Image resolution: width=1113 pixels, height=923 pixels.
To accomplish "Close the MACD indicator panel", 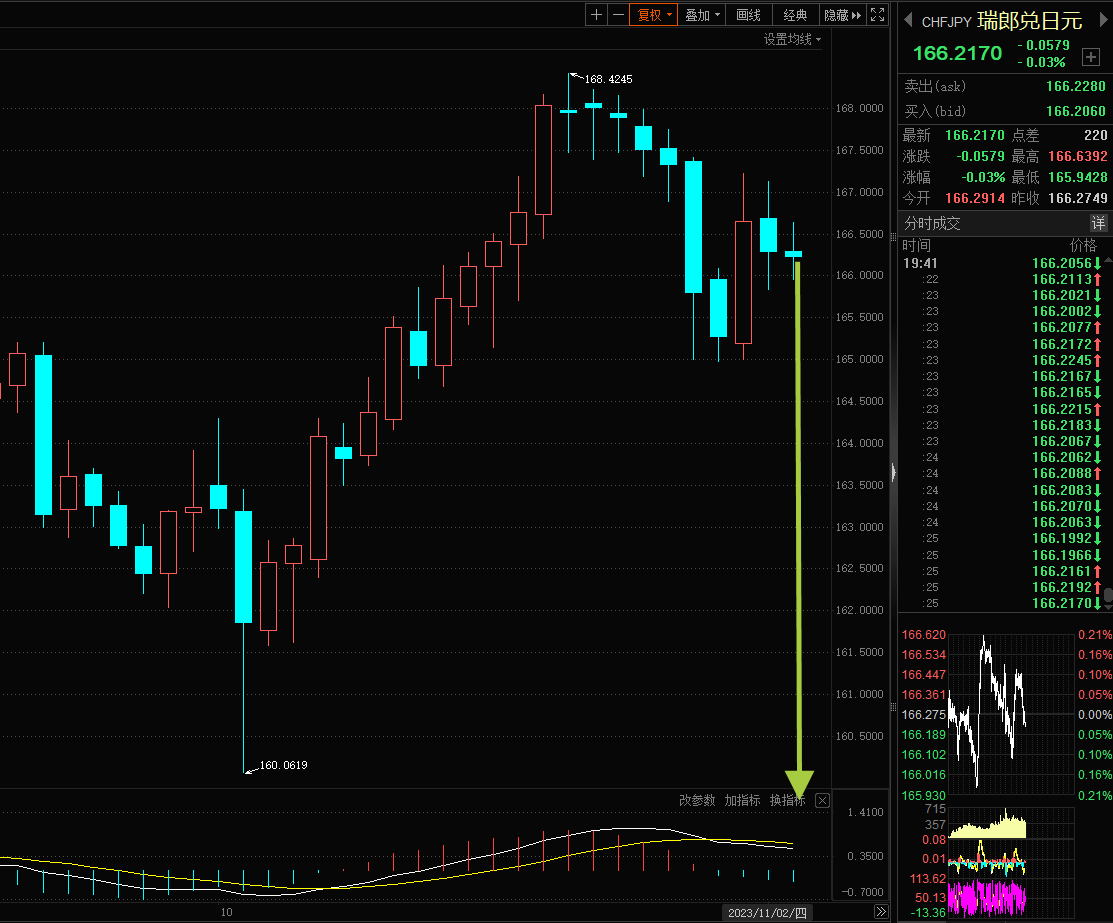I will 822,801.
